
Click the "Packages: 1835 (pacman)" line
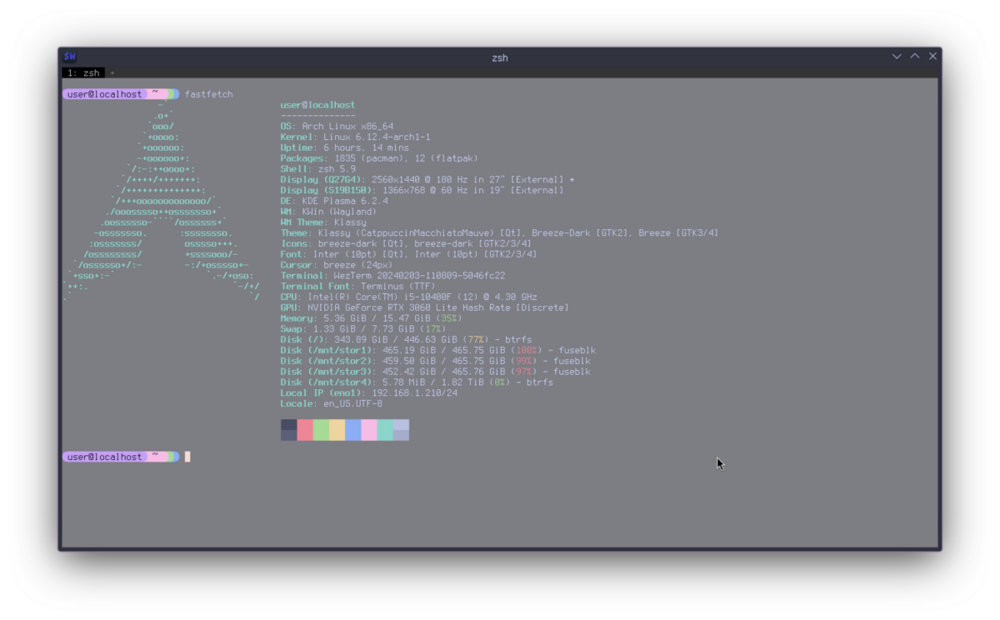tap(379, 158)
